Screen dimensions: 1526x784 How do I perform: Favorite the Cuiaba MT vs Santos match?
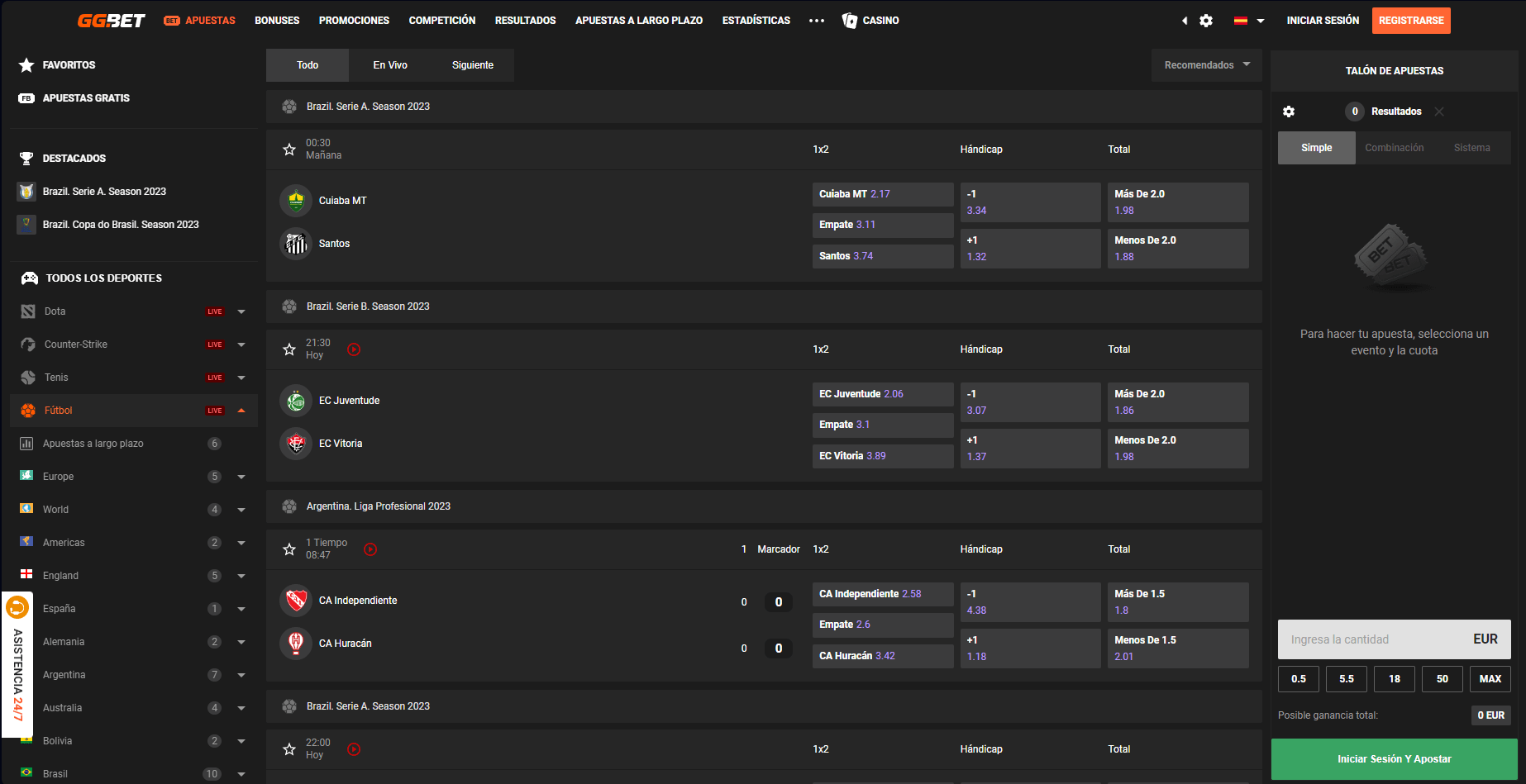pos(289,150)
